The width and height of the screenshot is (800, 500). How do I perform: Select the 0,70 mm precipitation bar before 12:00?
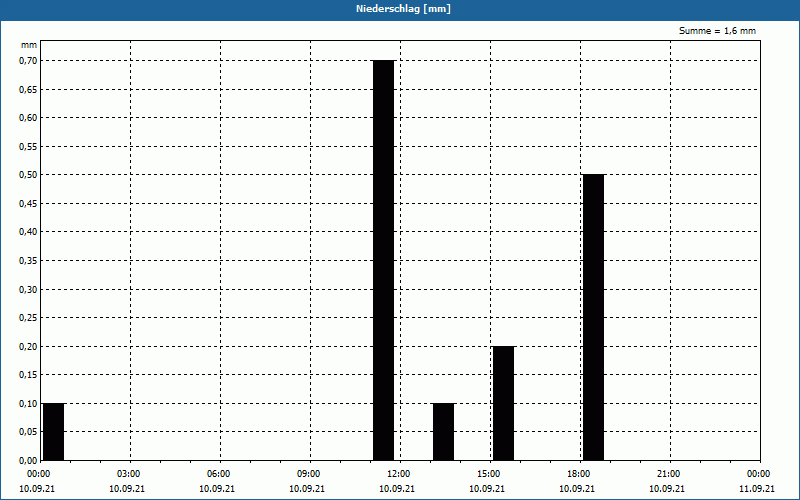point(384,260)
